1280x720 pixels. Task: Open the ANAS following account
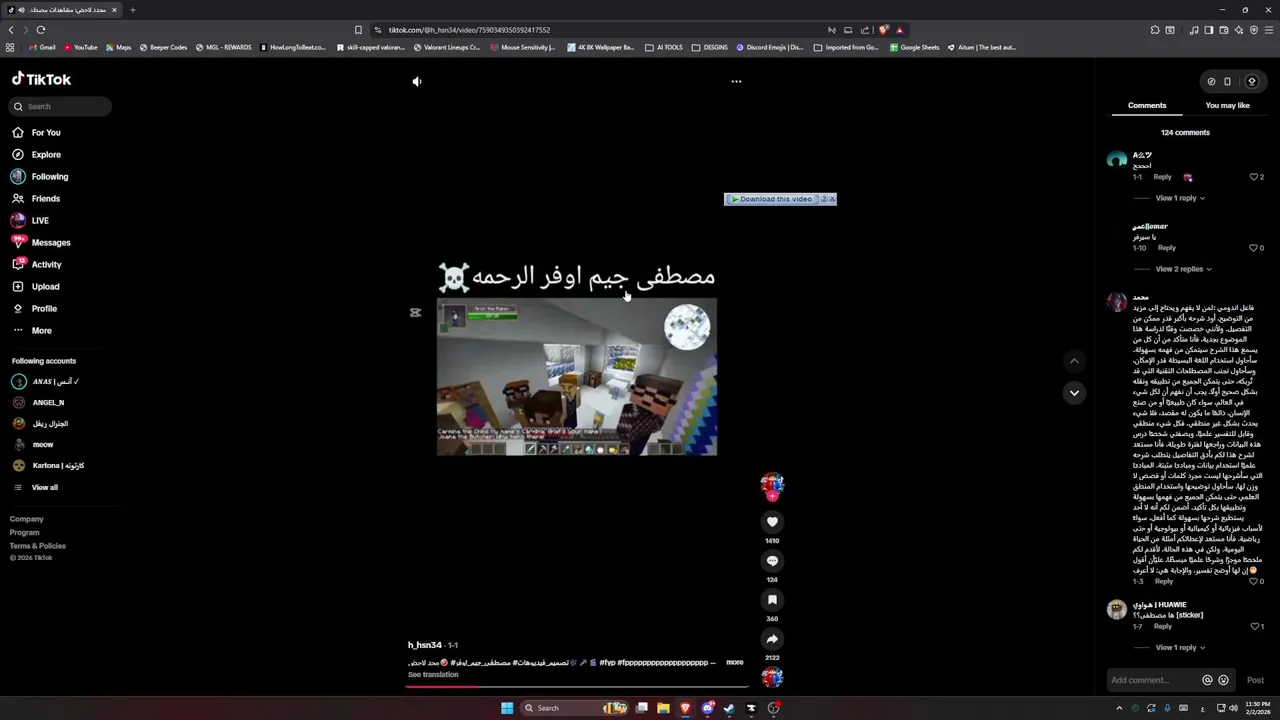tap(45, 381)
